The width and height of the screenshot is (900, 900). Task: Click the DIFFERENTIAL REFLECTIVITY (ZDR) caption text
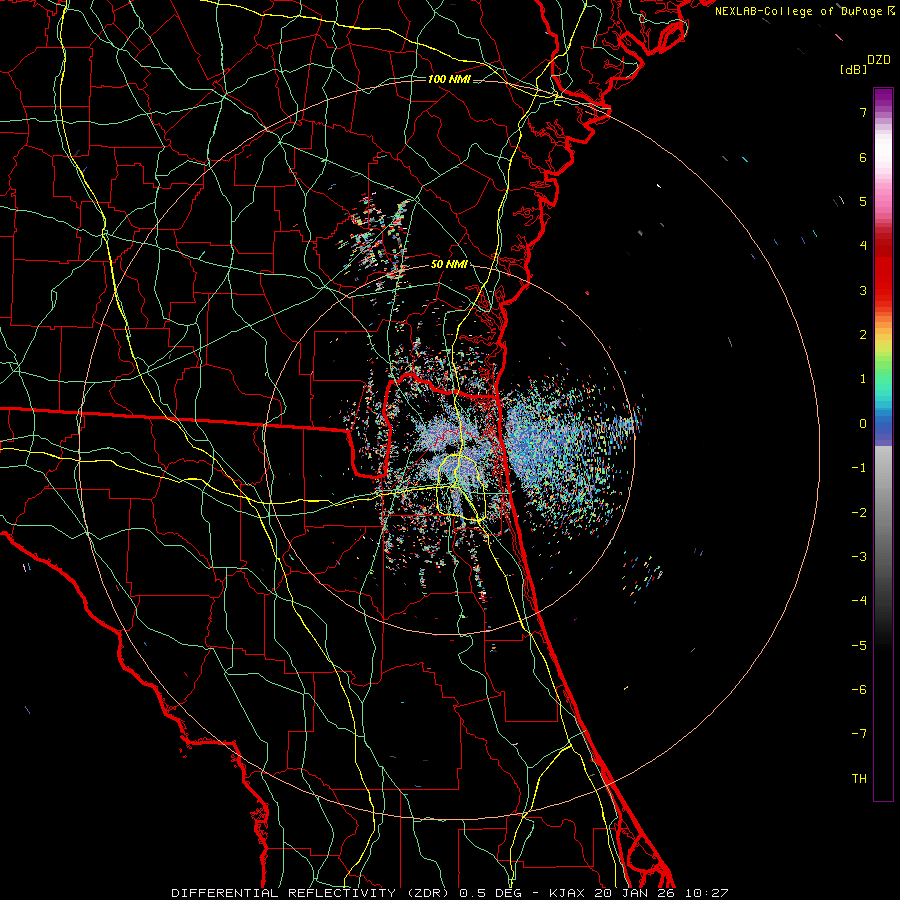(310, 893)
